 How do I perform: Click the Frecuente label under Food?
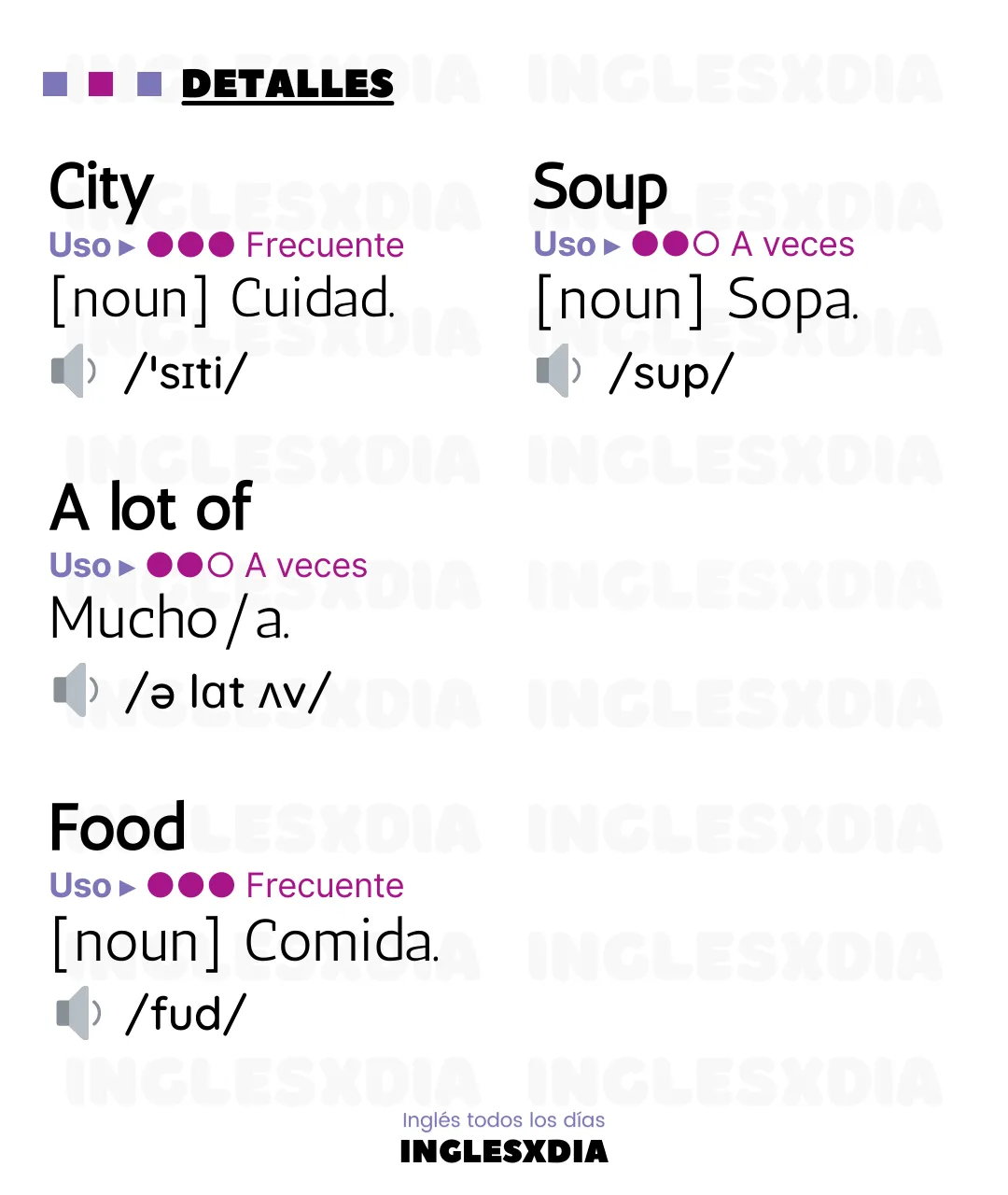(325, 885)
